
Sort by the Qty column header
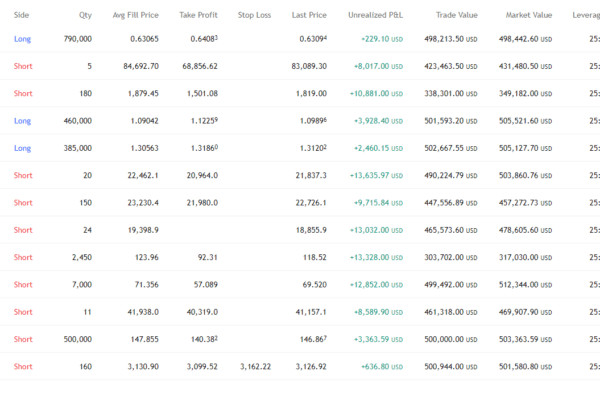tap(85, 15)
